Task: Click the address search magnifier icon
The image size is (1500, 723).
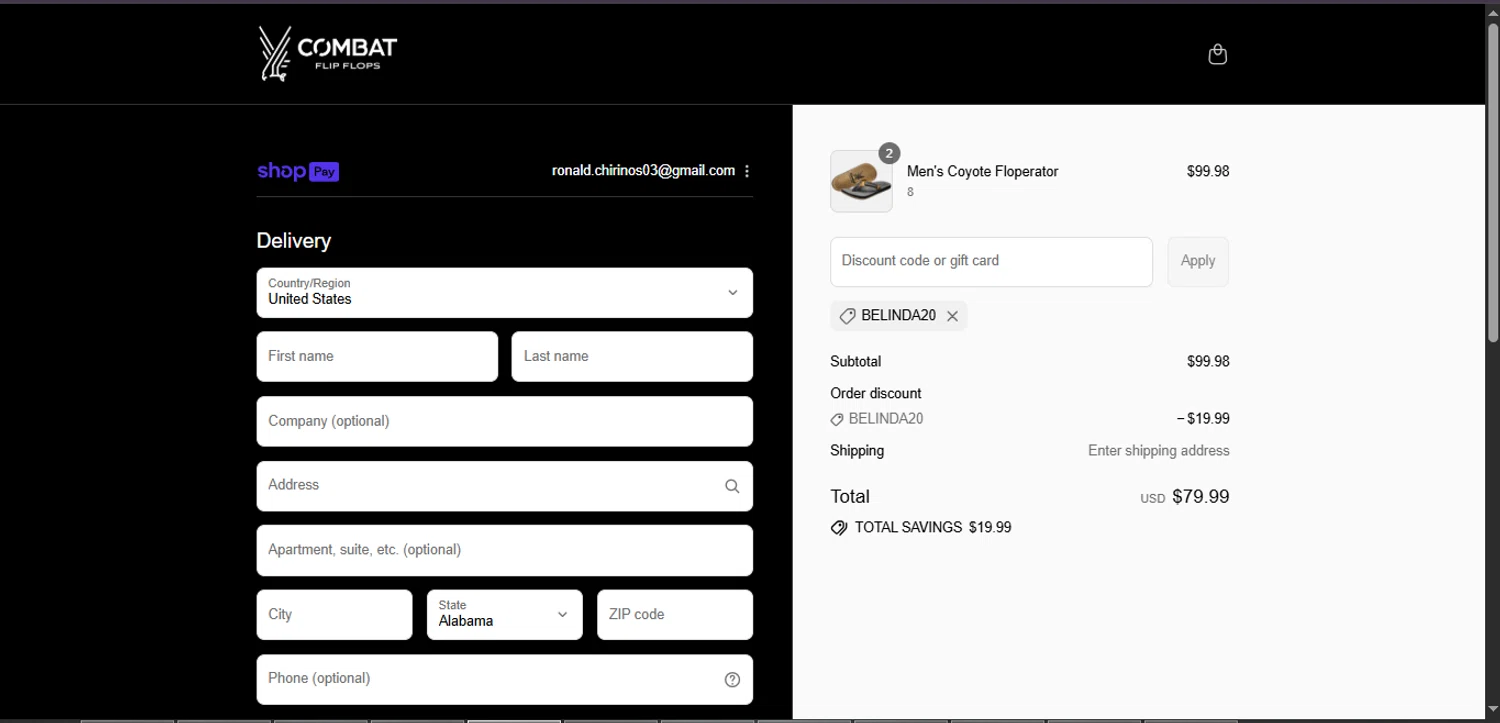Action: click(x=732, y=486)
